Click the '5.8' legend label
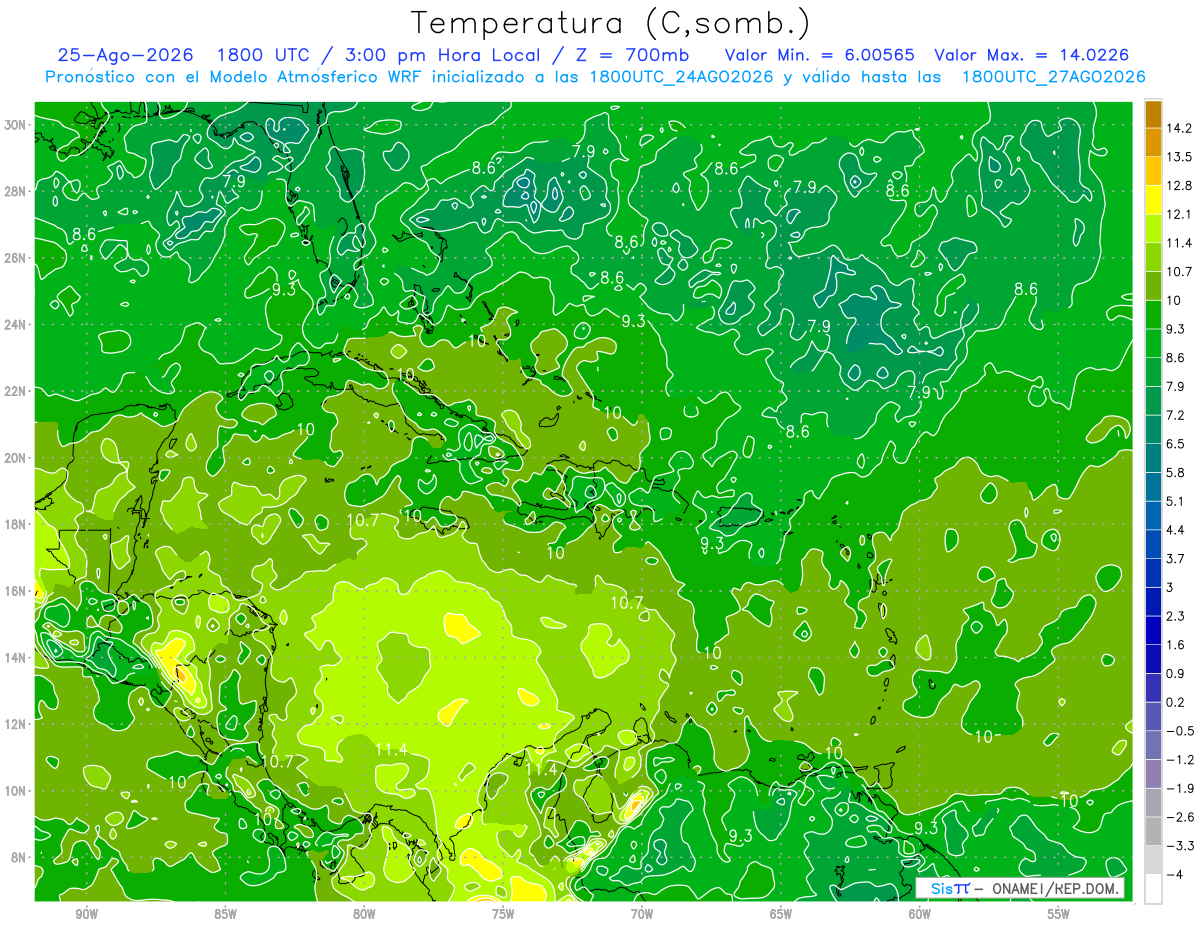 pos(1176,473)
